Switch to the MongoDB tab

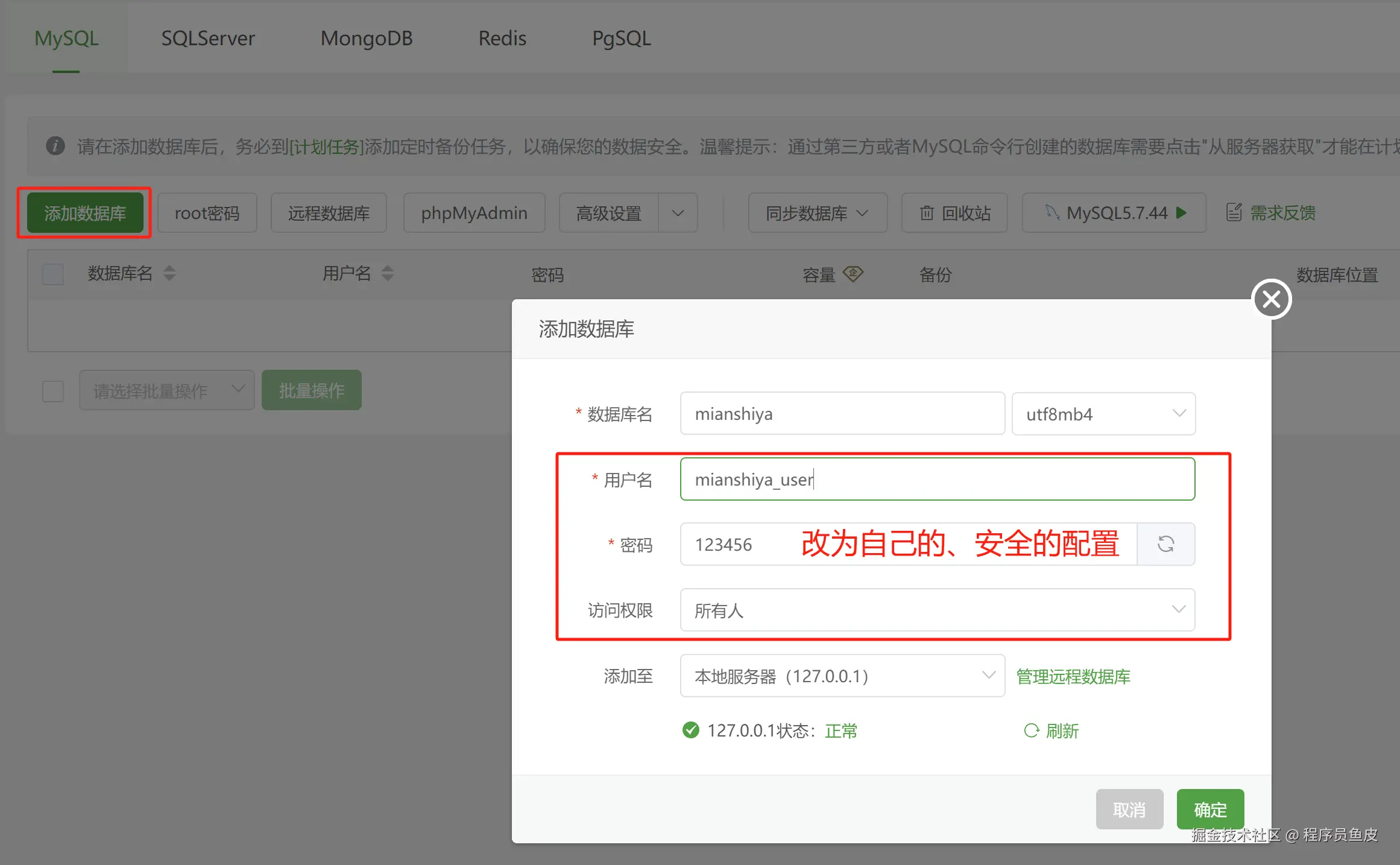point(366,38)
